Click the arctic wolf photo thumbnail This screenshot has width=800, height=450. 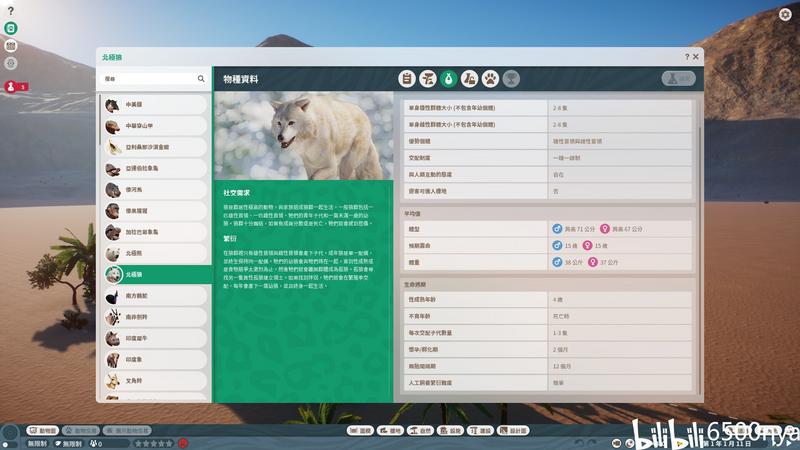pyautogui.click(x=304, y=135)
